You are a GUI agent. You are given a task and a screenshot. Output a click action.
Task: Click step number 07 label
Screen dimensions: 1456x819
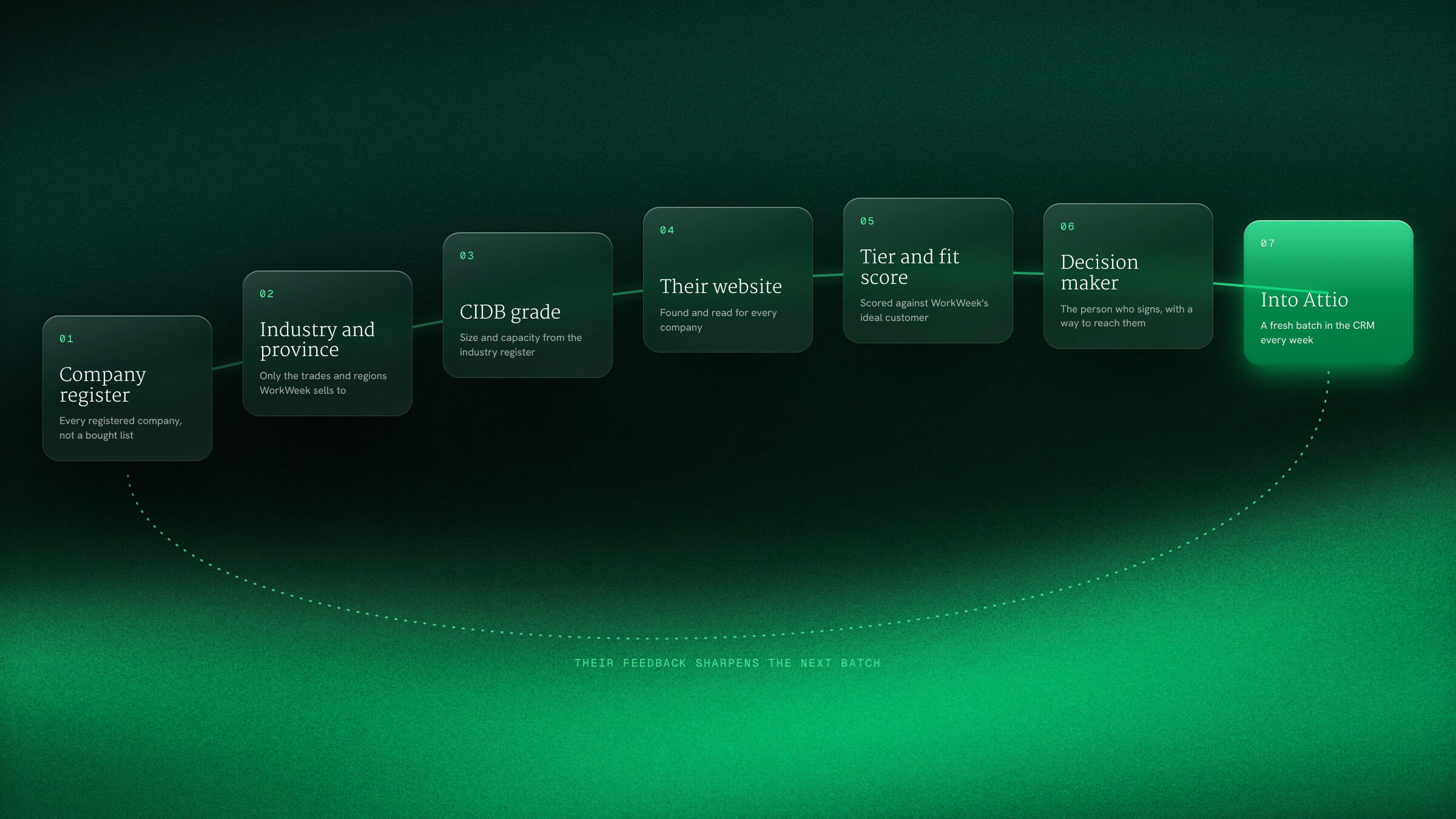pyautogui.click(x=1267, y=243)
